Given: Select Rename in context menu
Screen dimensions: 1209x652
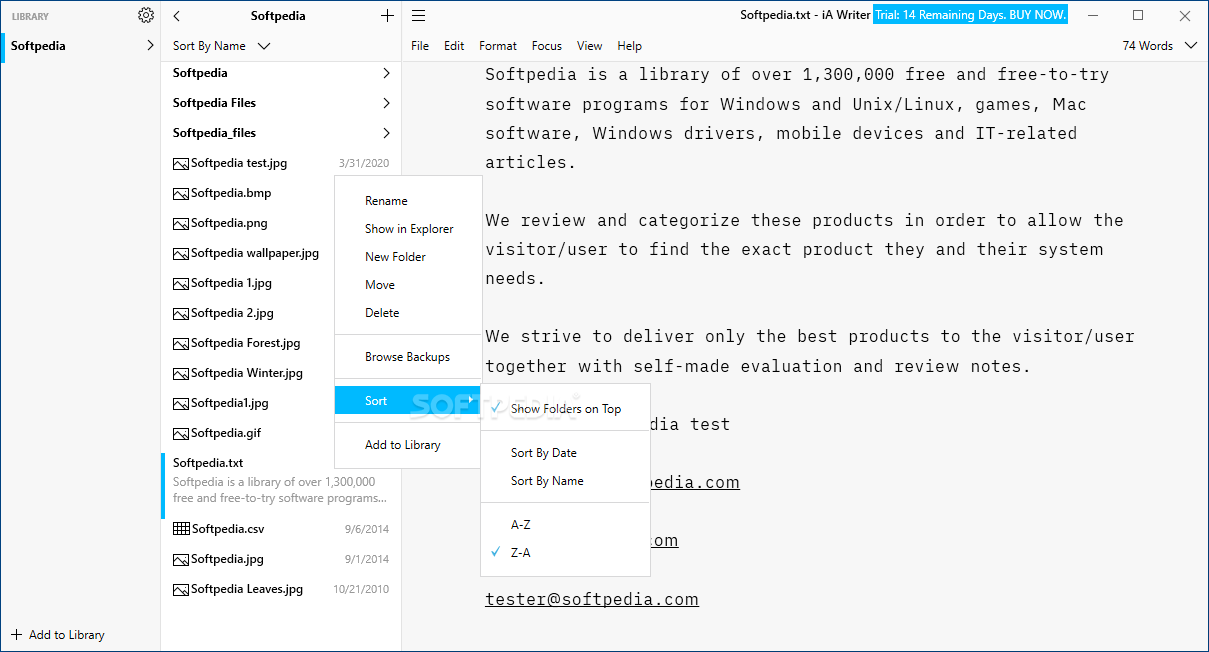Looking at the screenshot, I should pos(408,200).
